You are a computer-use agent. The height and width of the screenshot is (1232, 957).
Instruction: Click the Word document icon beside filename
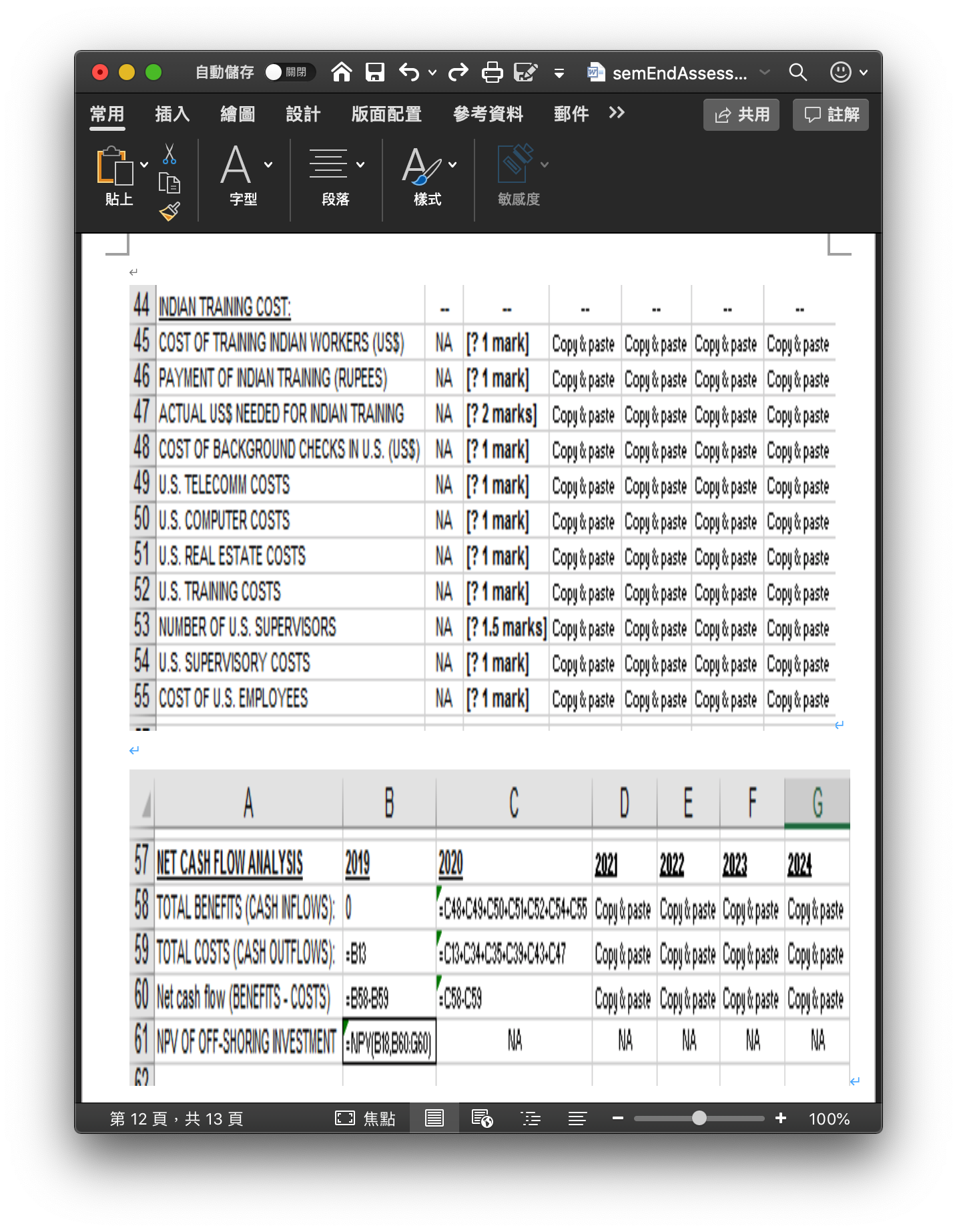click(596, 72)
